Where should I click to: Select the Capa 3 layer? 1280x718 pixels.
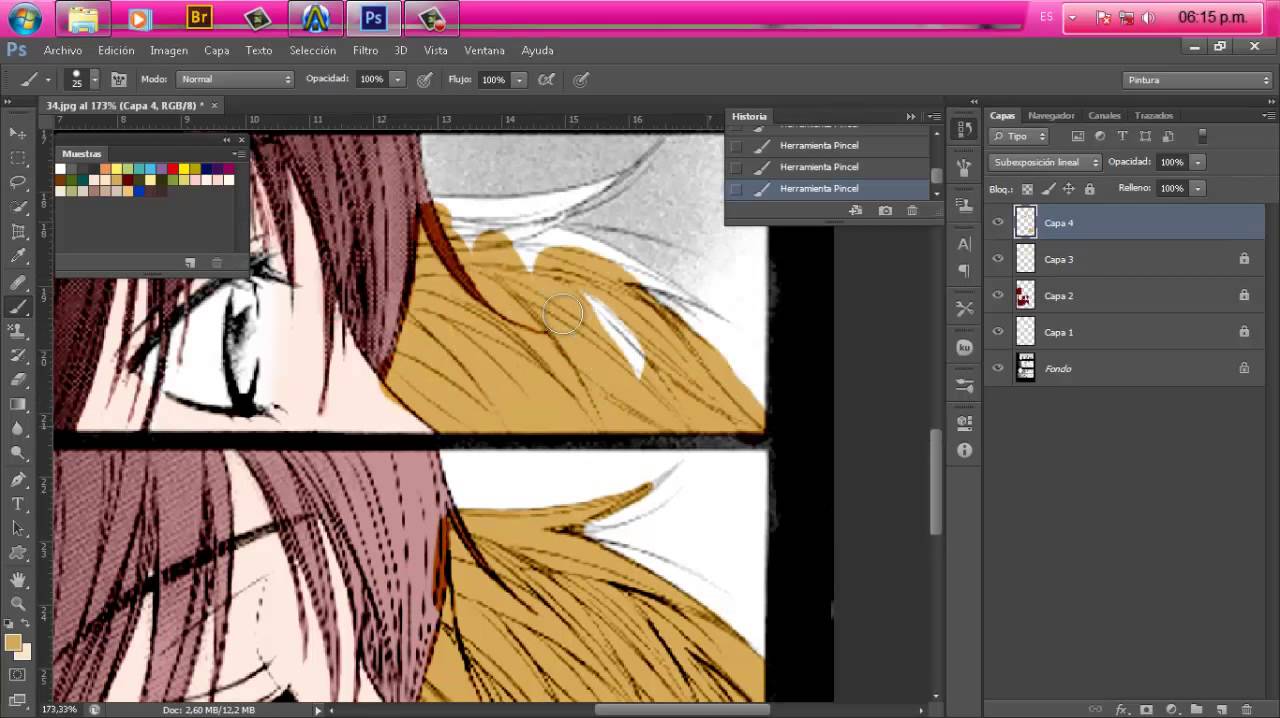(x=1124, y=259)
